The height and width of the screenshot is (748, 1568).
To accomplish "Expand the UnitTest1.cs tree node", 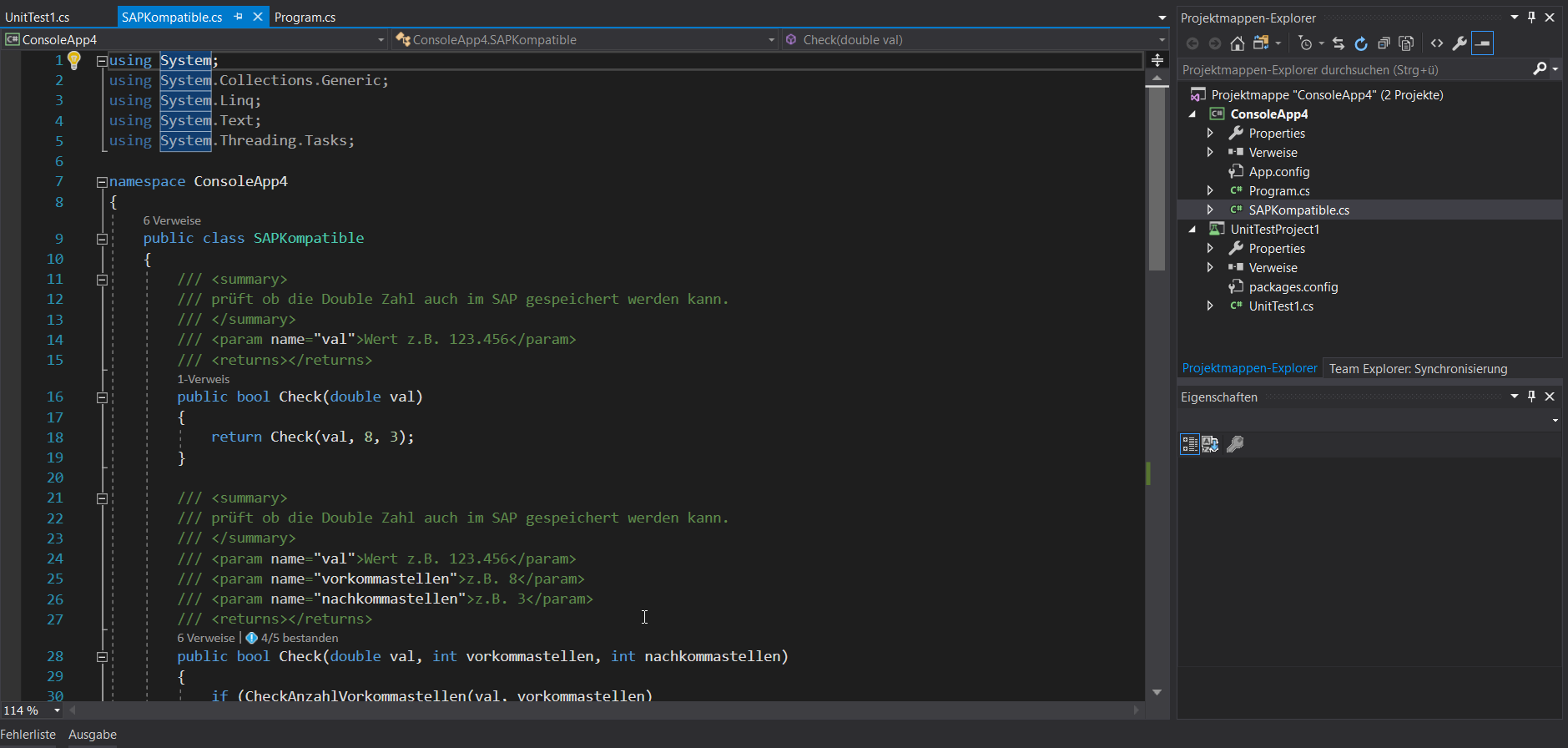I will coord(1210,306).
